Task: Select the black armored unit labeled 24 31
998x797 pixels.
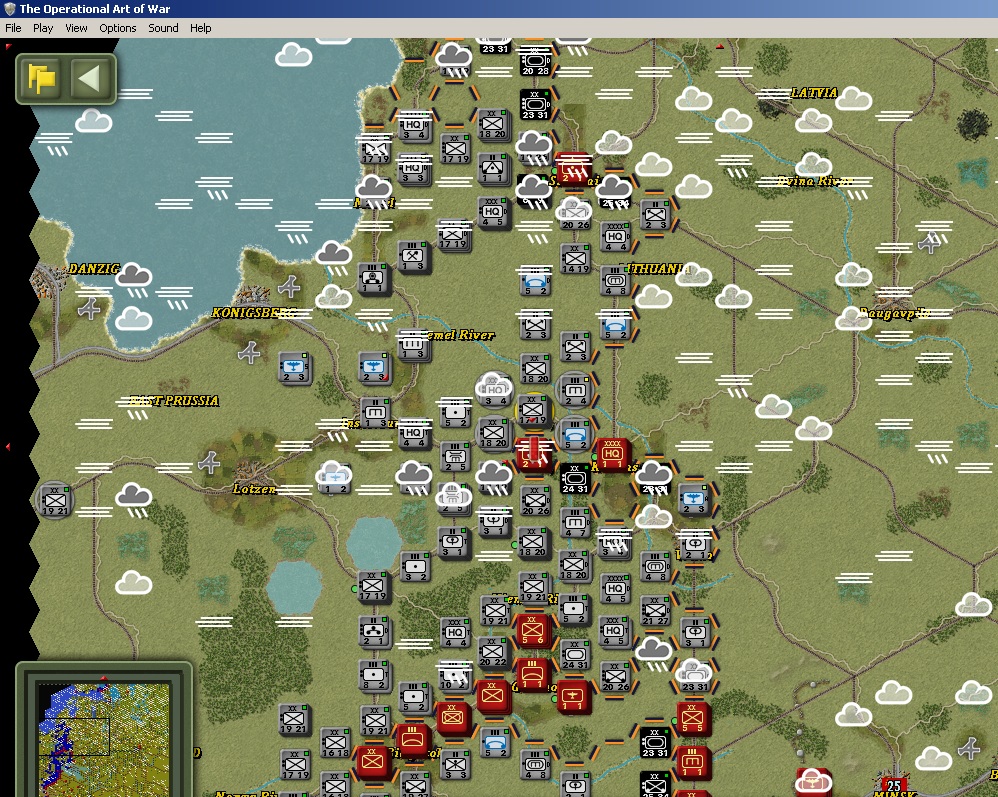Action: [575, 479]
